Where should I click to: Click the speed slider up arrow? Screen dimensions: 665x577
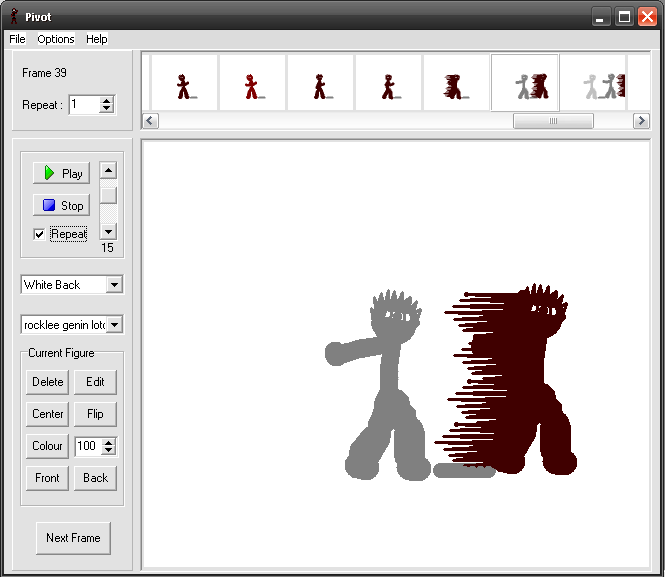click(109, 170)
